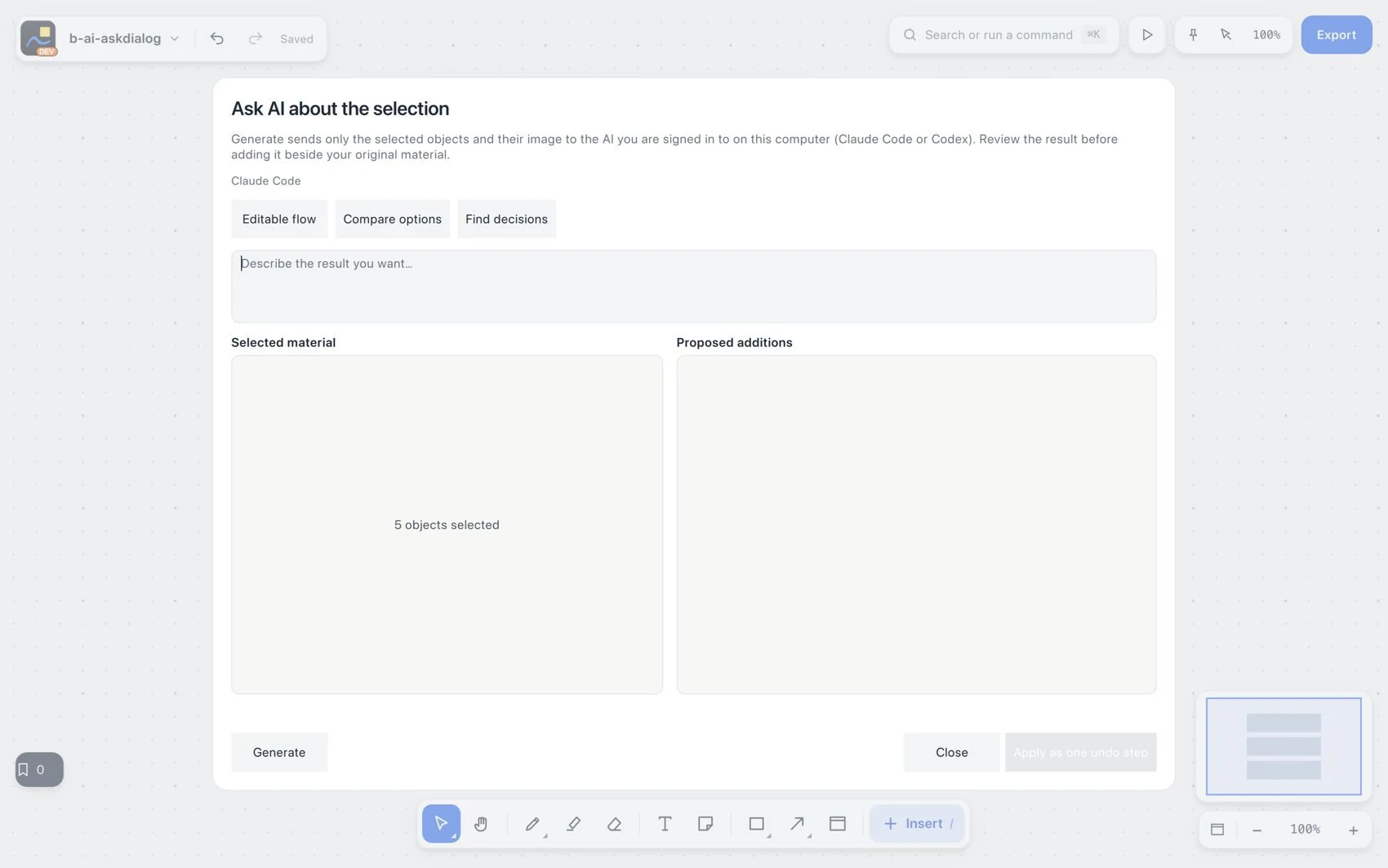Click the bottom-right 100% zoom level
The height and width of the screenshot is (868, 1388).
click(x=1305, y=830)
